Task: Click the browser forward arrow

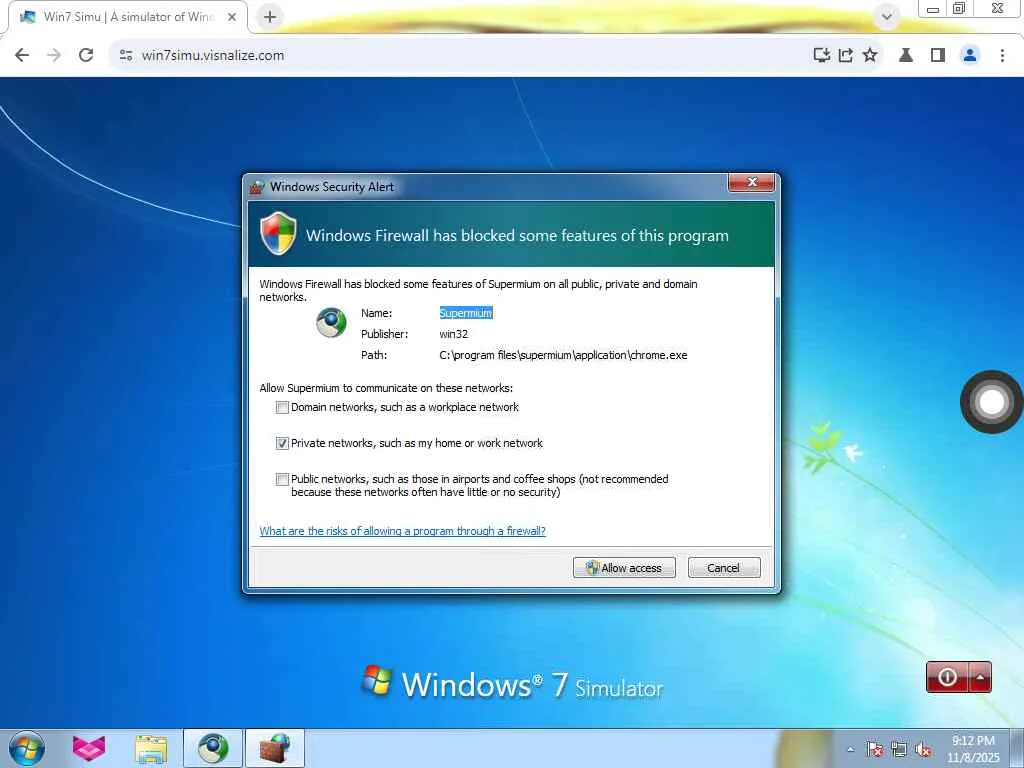Action: pyautogui.click(x=54, y=55)
